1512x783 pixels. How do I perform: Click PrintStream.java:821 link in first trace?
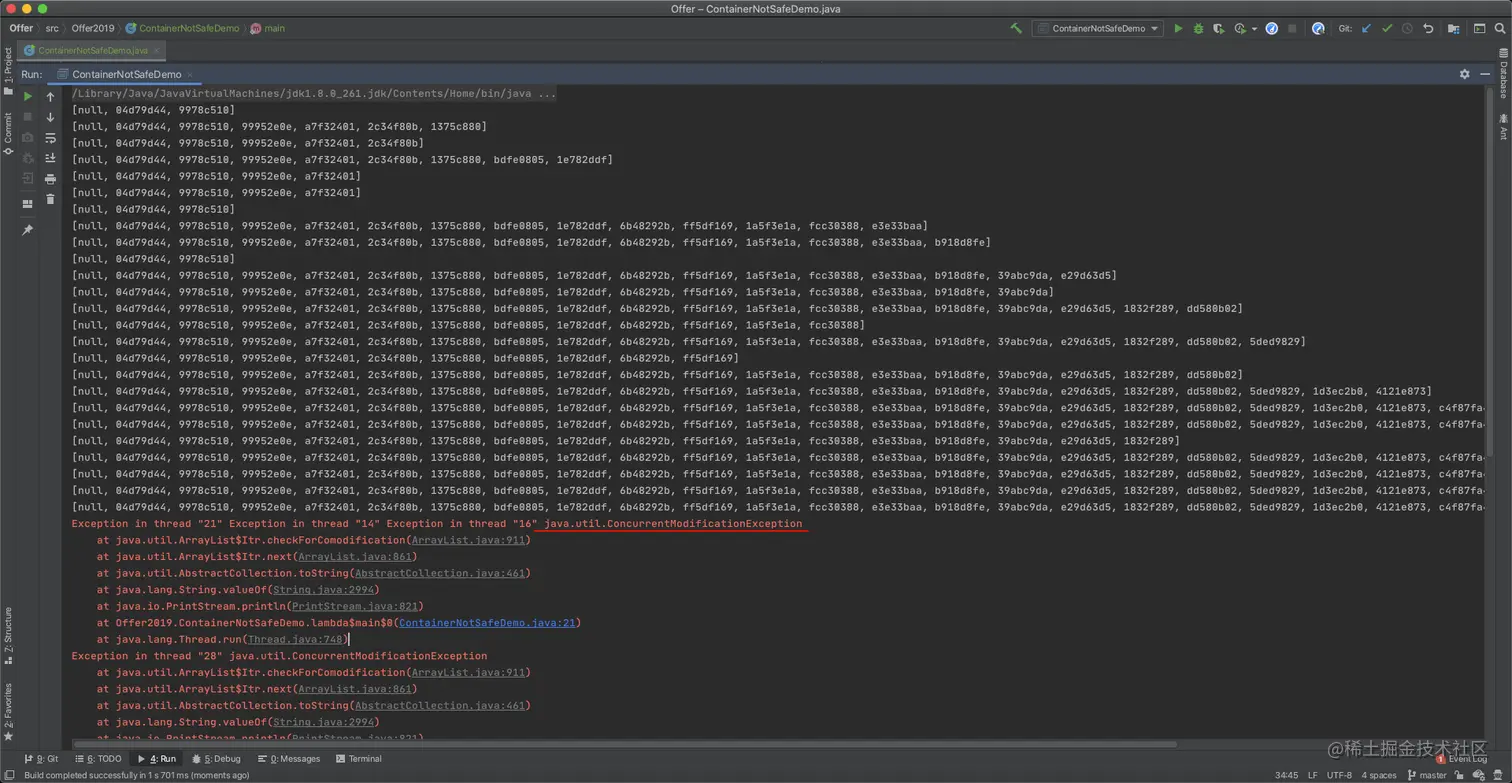354,606
